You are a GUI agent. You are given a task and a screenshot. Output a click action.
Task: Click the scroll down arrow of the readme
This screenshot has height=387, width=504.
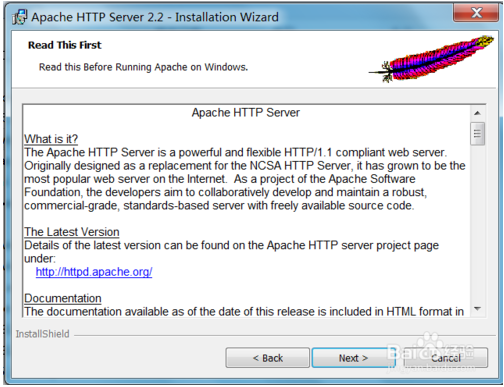477,309
